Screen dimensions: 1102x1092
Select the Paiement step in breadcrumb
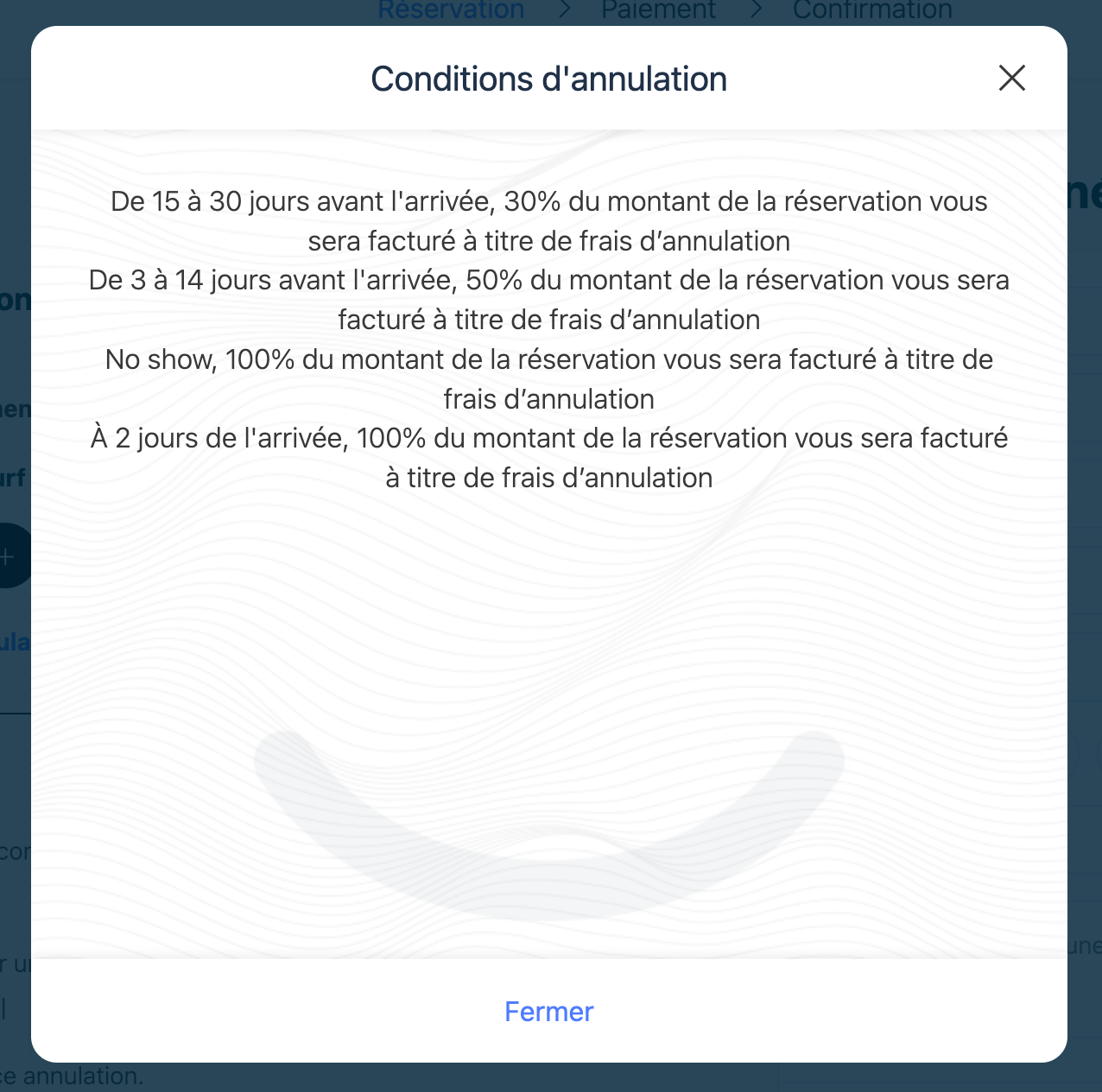point(658,11)
